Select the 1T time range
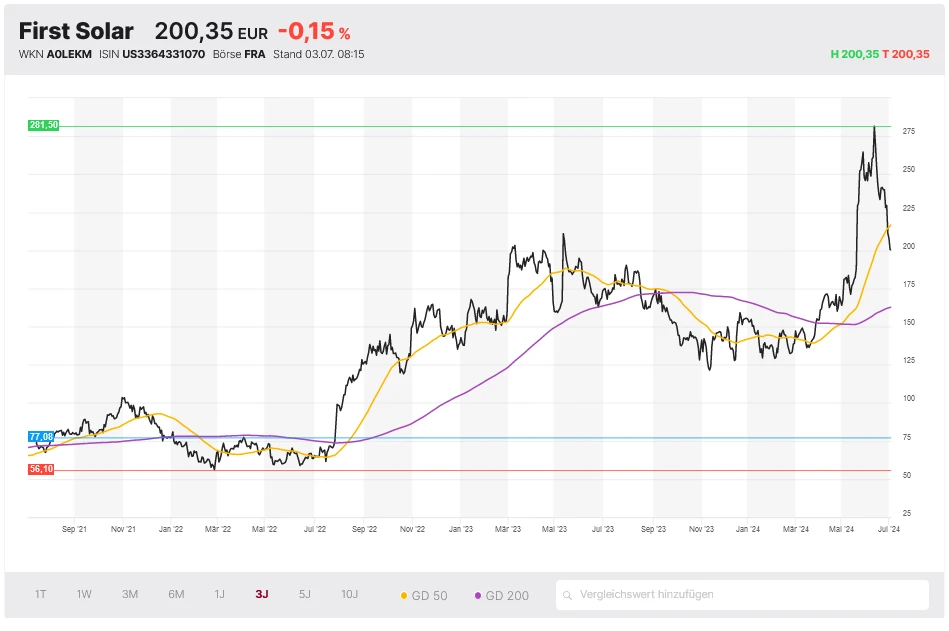The width and height of the screenshot is (949, 631). [x=41, y=594]
